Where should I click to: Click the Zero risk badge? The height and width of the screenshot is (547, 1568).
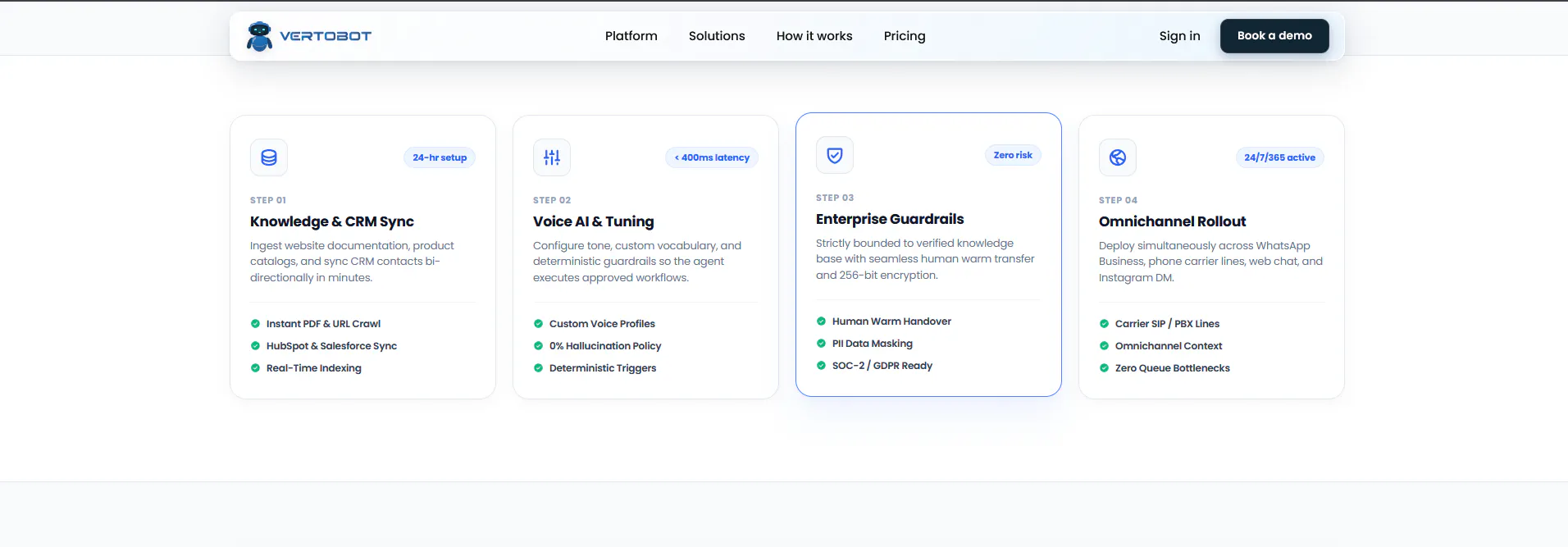(x=1013, y=155)
